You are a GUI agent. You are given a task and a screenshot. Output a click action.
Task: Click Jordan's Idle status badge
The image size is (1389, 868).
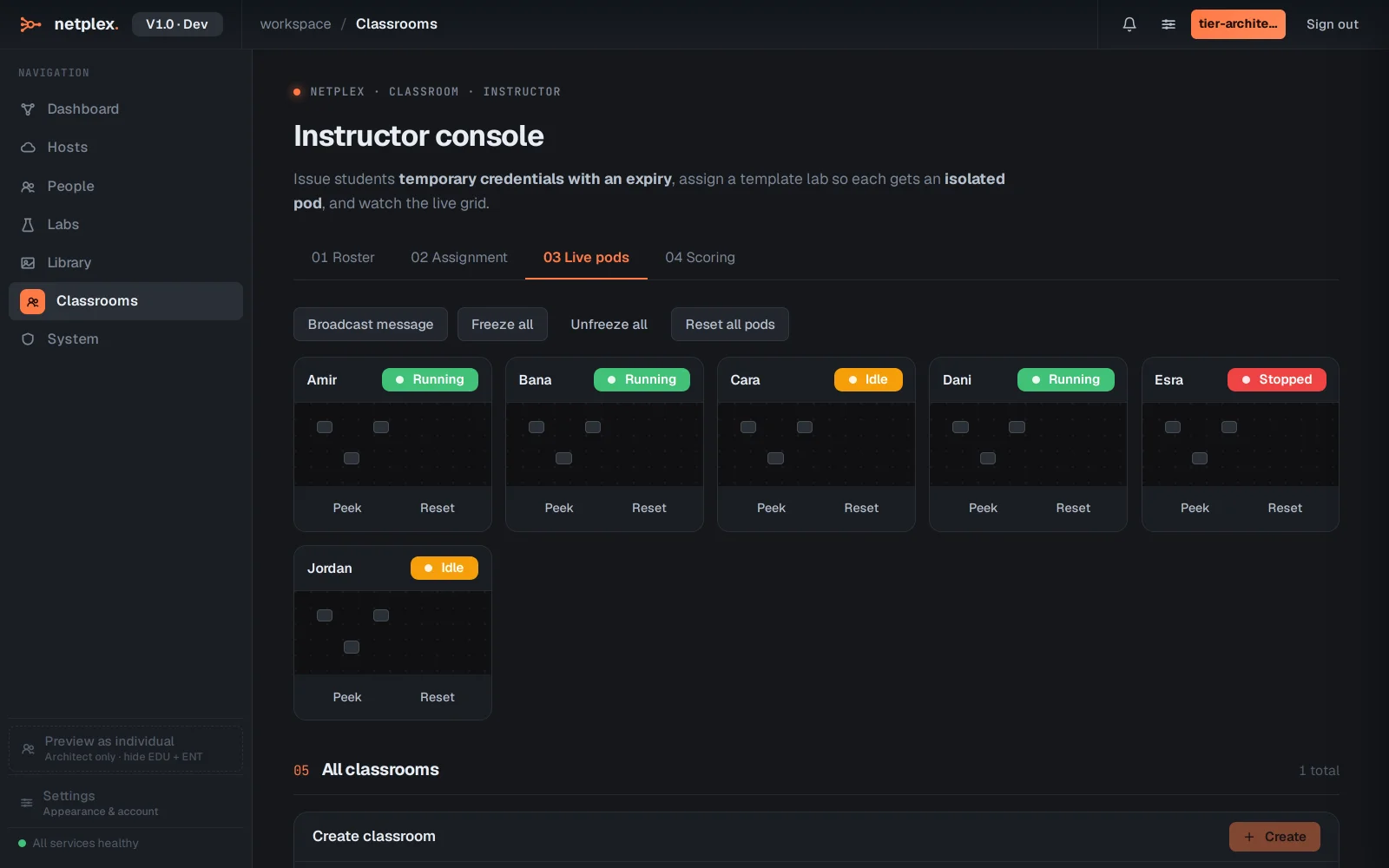444,569
